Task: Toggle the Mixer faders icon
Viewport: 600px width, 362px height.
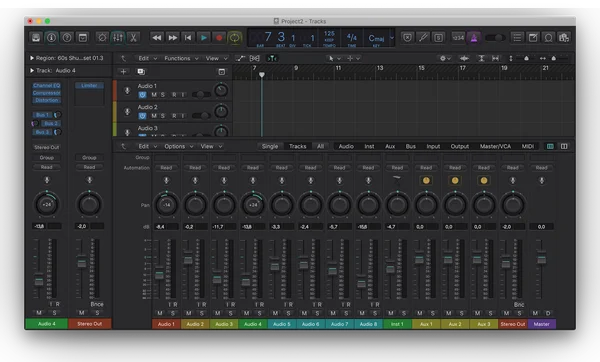Action: pyautogui.click(x=117, y=38)
